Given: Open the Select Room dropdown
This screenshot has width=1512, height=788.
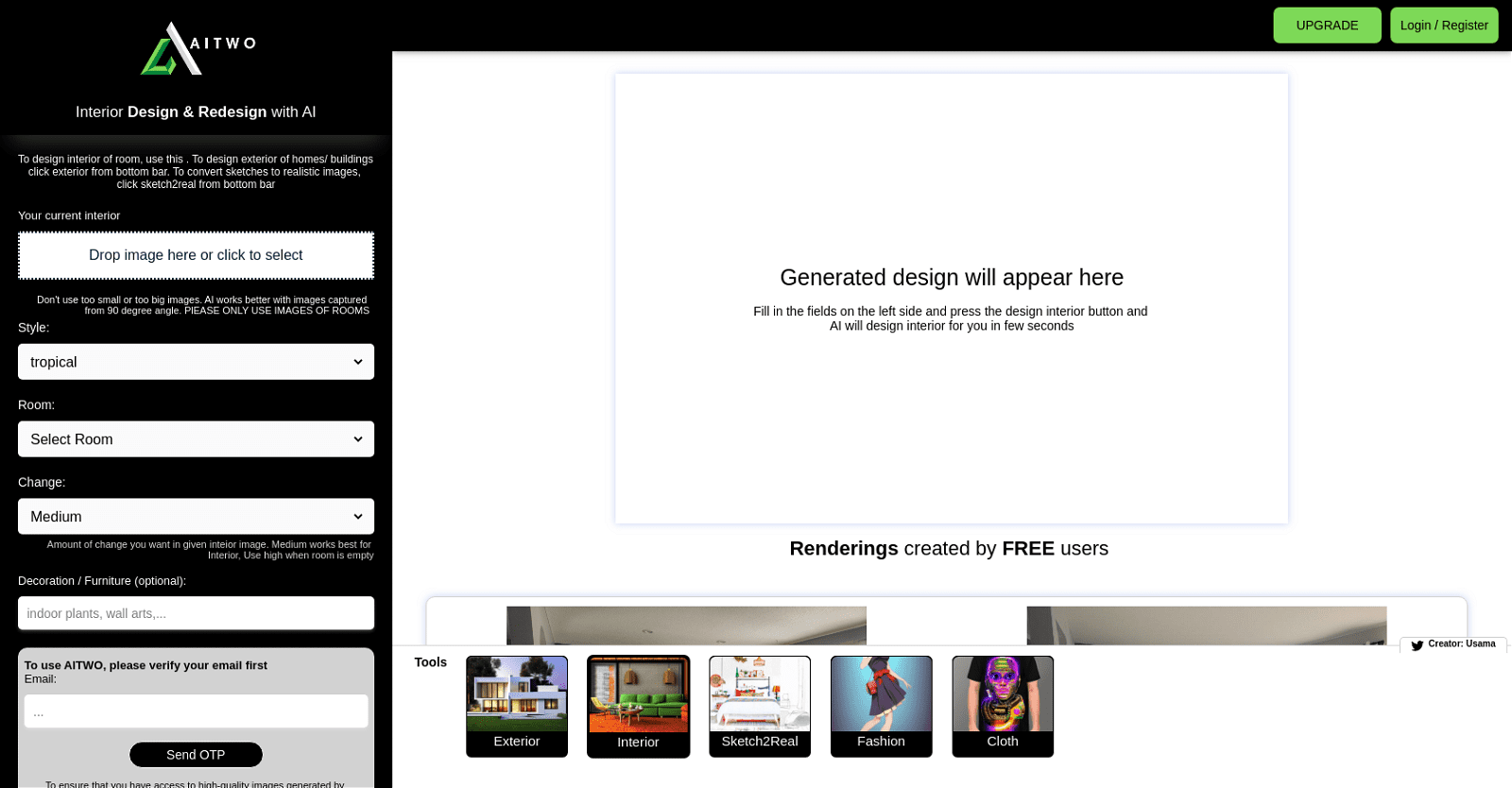Looking at the screenshot, I should click(x=196, y=439).
